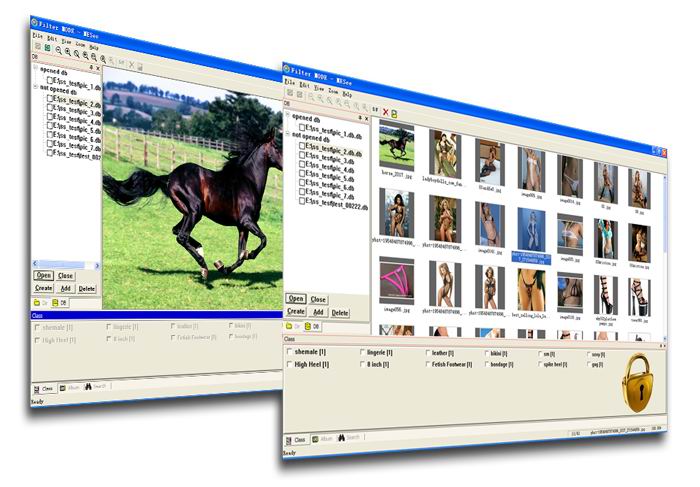Collapse the 'opened db' node in right window
This screenshot has width=700, height=487.
pos(288,115)
